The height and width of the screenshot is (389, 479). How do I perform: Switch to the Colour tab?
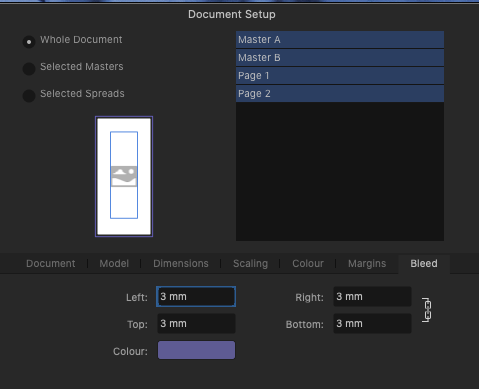click(x=308, y=264)
